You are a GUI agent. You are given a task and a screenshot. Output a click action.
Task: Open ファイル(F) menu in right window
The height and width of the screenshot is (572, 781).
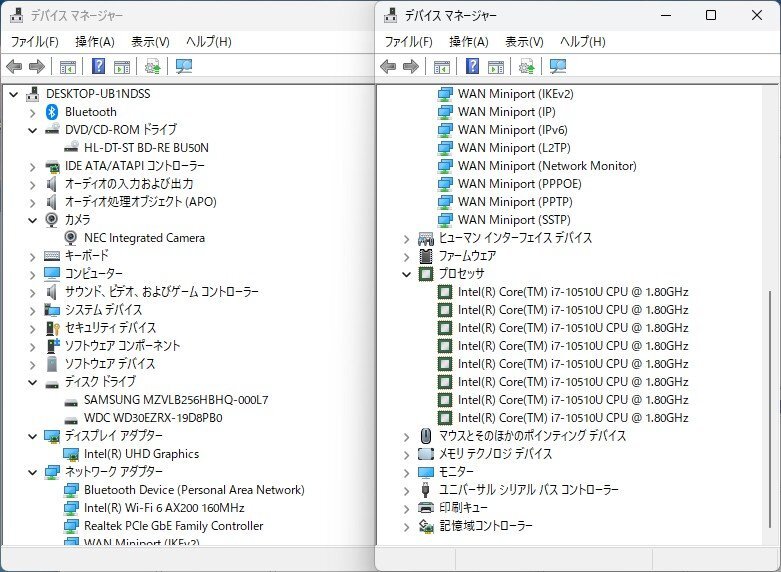click(408, 41)
